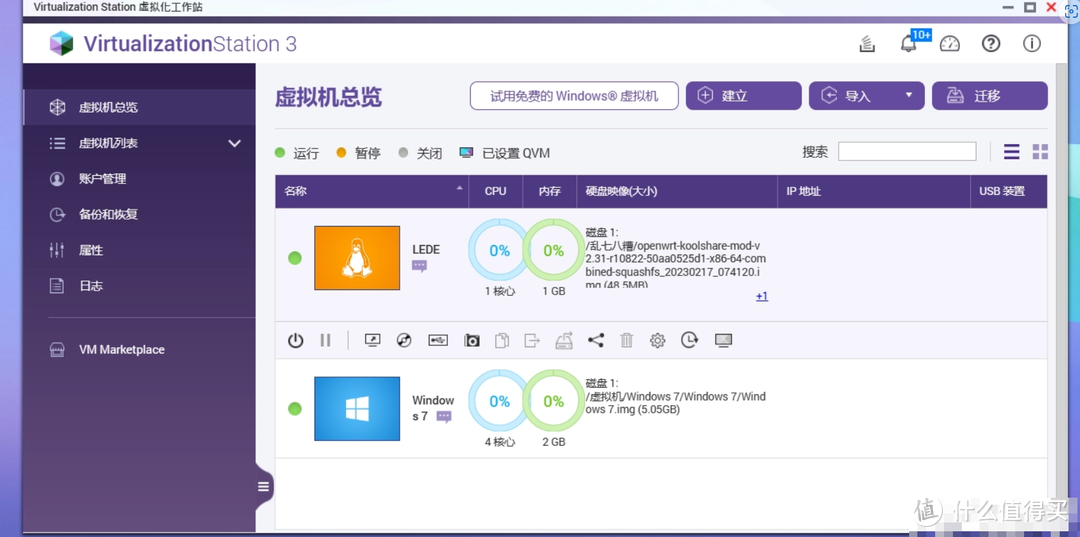Click the 试用免费的 Windows® 虚拟机 button
1080x537 pixels.
tap(574, 96)
